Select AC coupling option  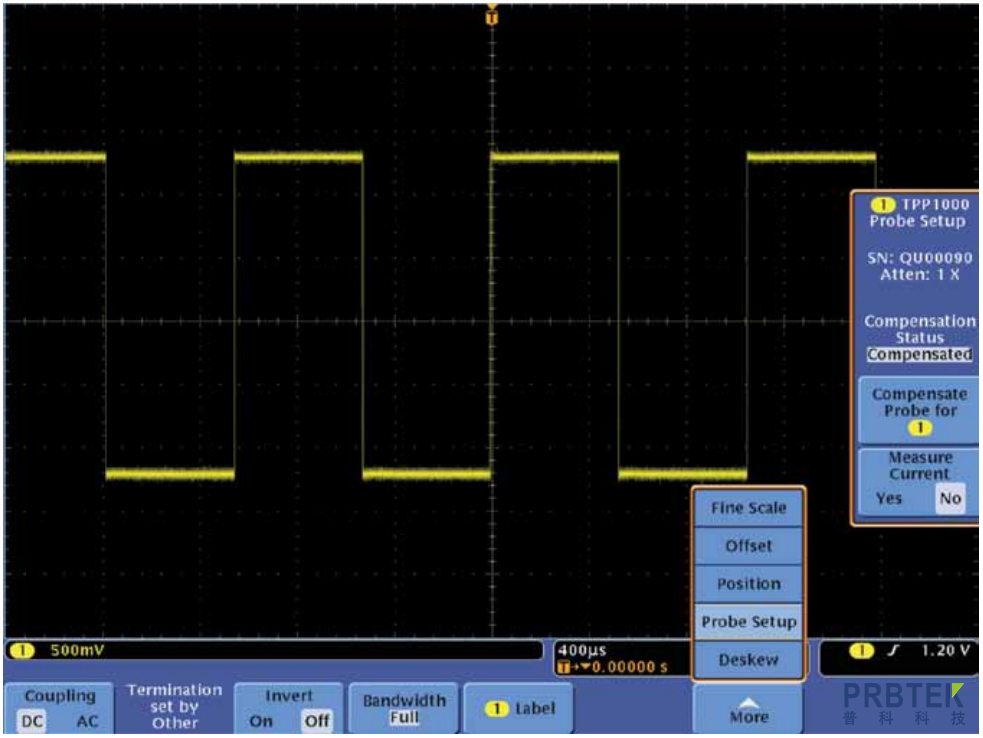point(87,720)
